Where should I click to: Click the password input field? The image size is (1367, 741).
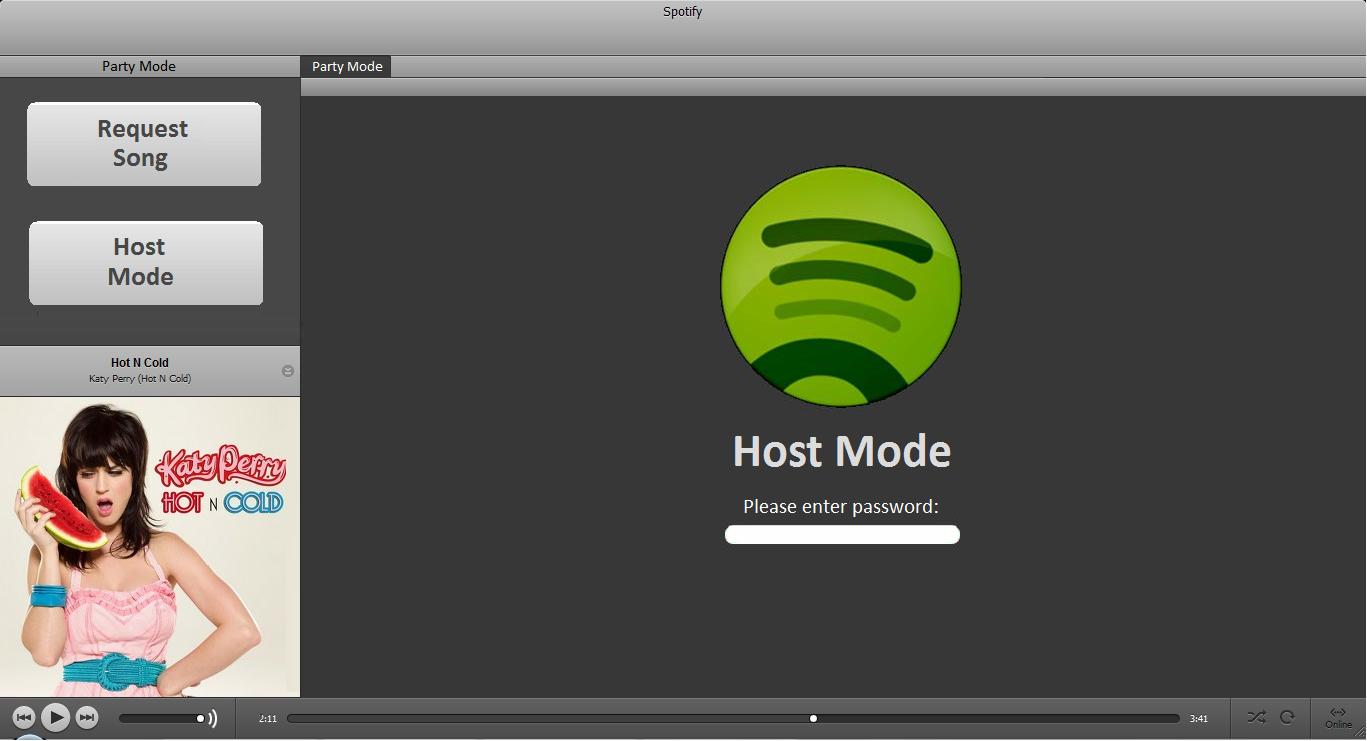pos(841,534)
